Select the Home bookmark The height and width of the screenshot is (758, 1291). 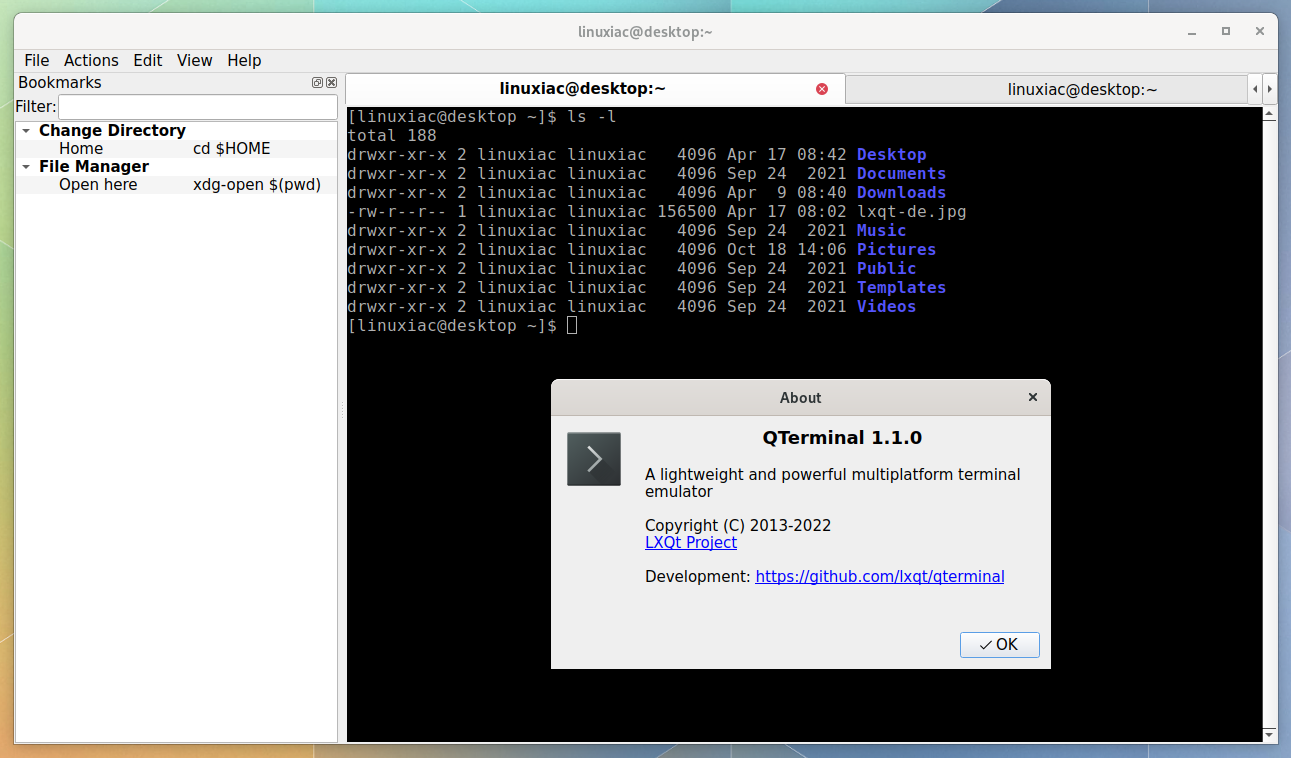pyautogui.click(x=81, y=148)
